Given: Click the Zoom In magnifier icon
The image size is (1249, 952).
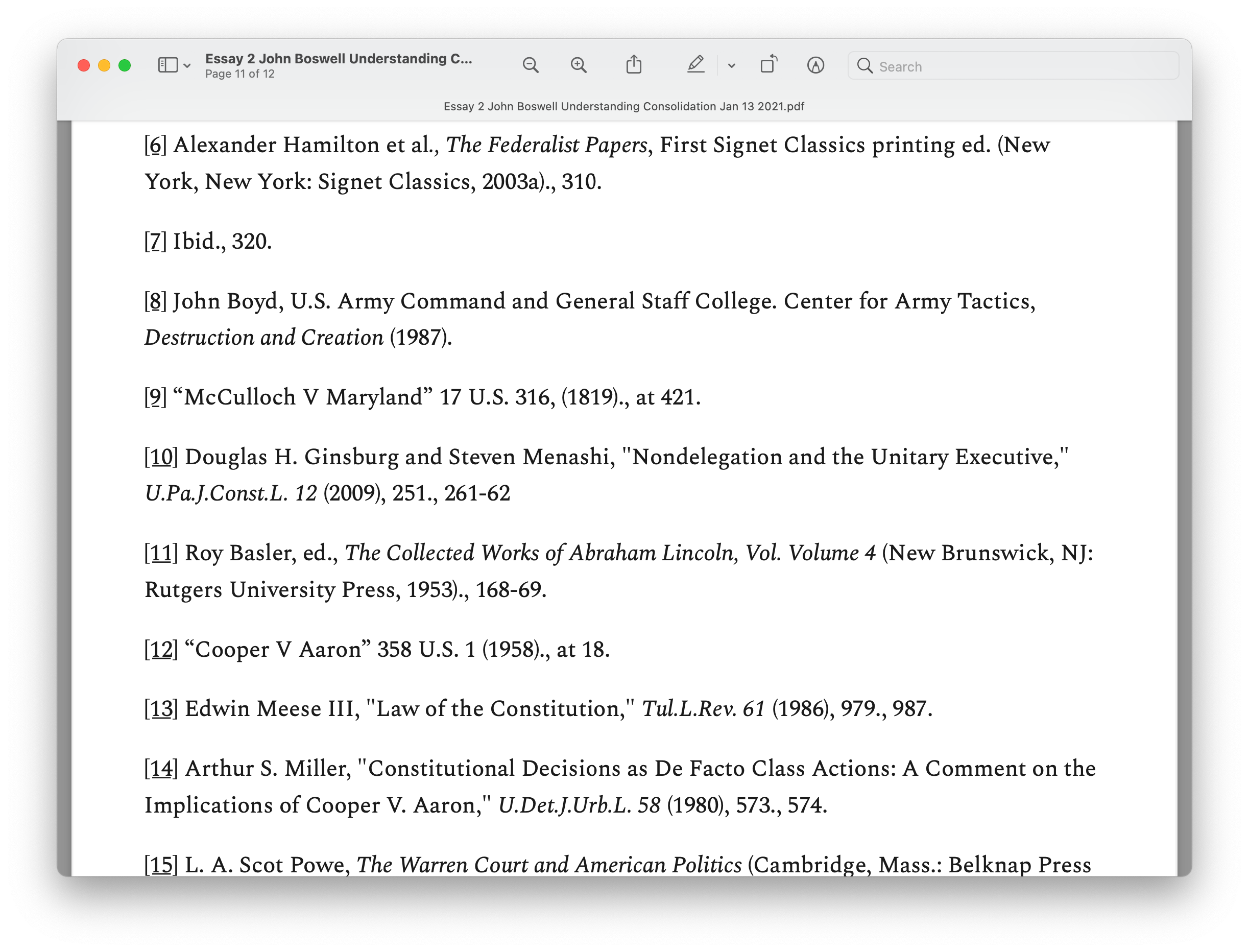Looking at the screenshot, I should 579,66.
